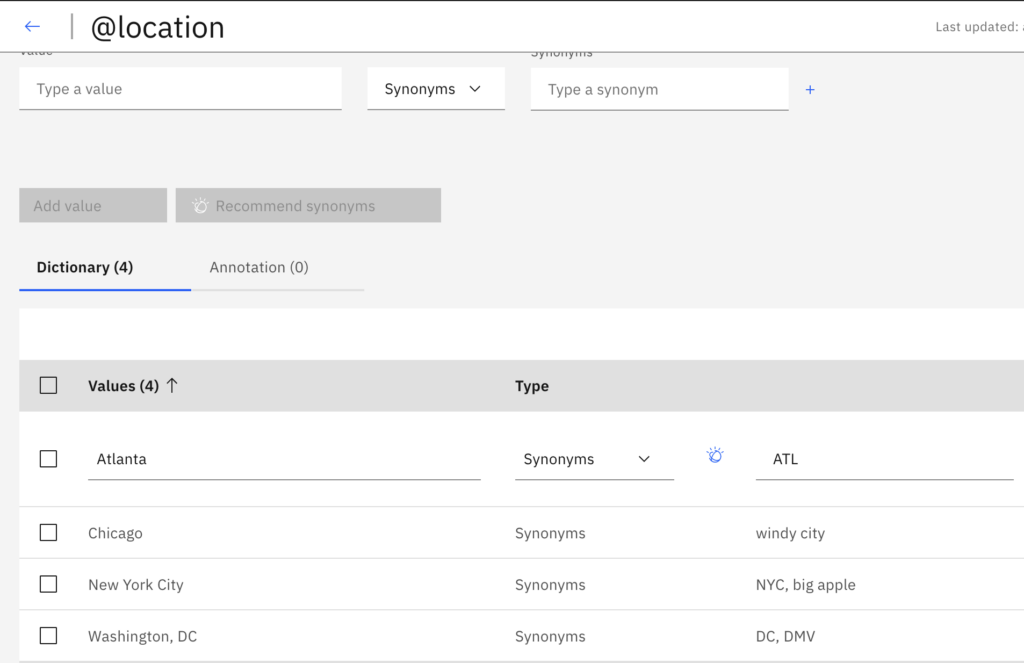Image resolution: width=1024 pixels, height=663 pixels.
Task: Expand the Synonyms dropdown in Atlanta row
Action: point(593,459)
